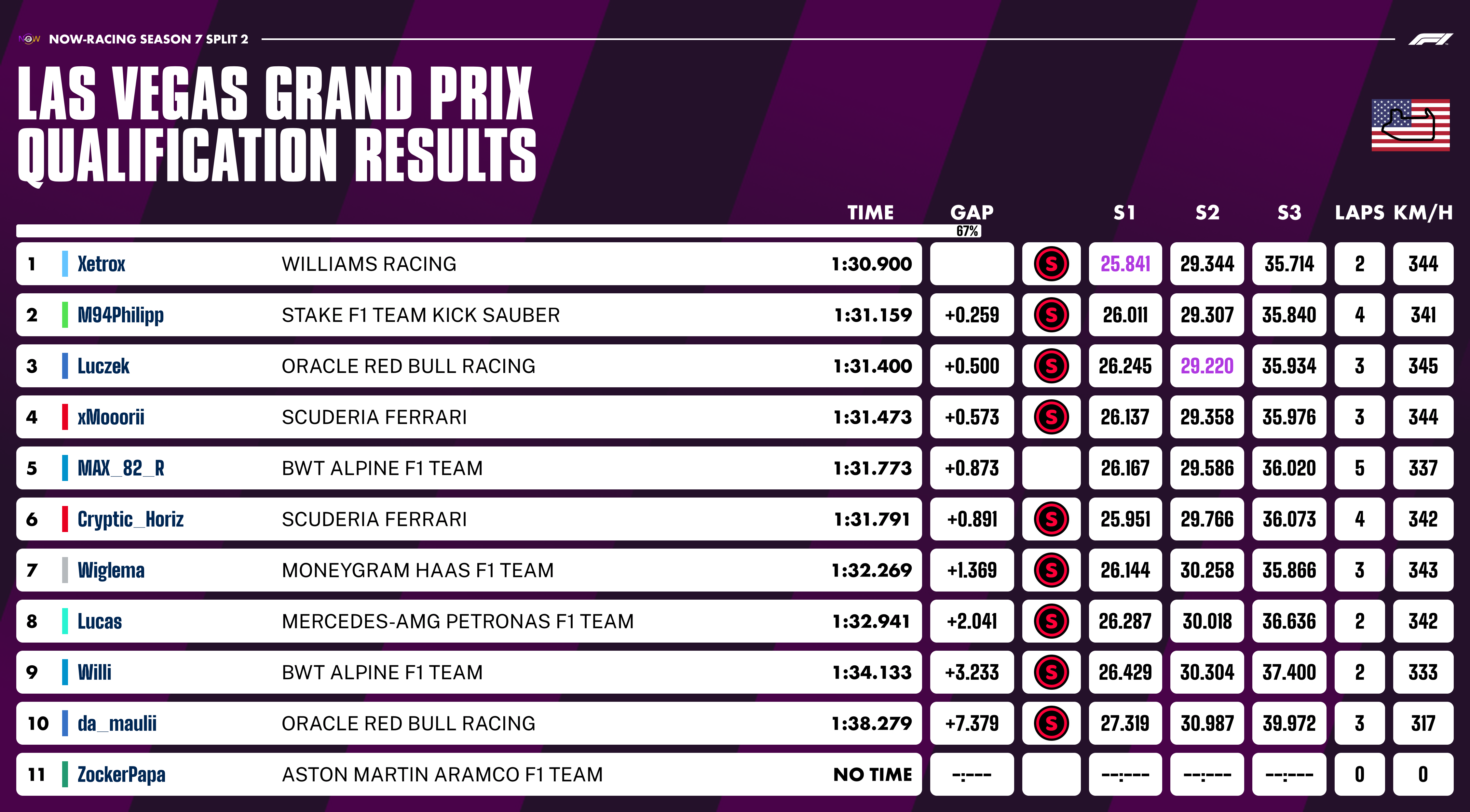Click the GAP column header

tap(972, 213)
